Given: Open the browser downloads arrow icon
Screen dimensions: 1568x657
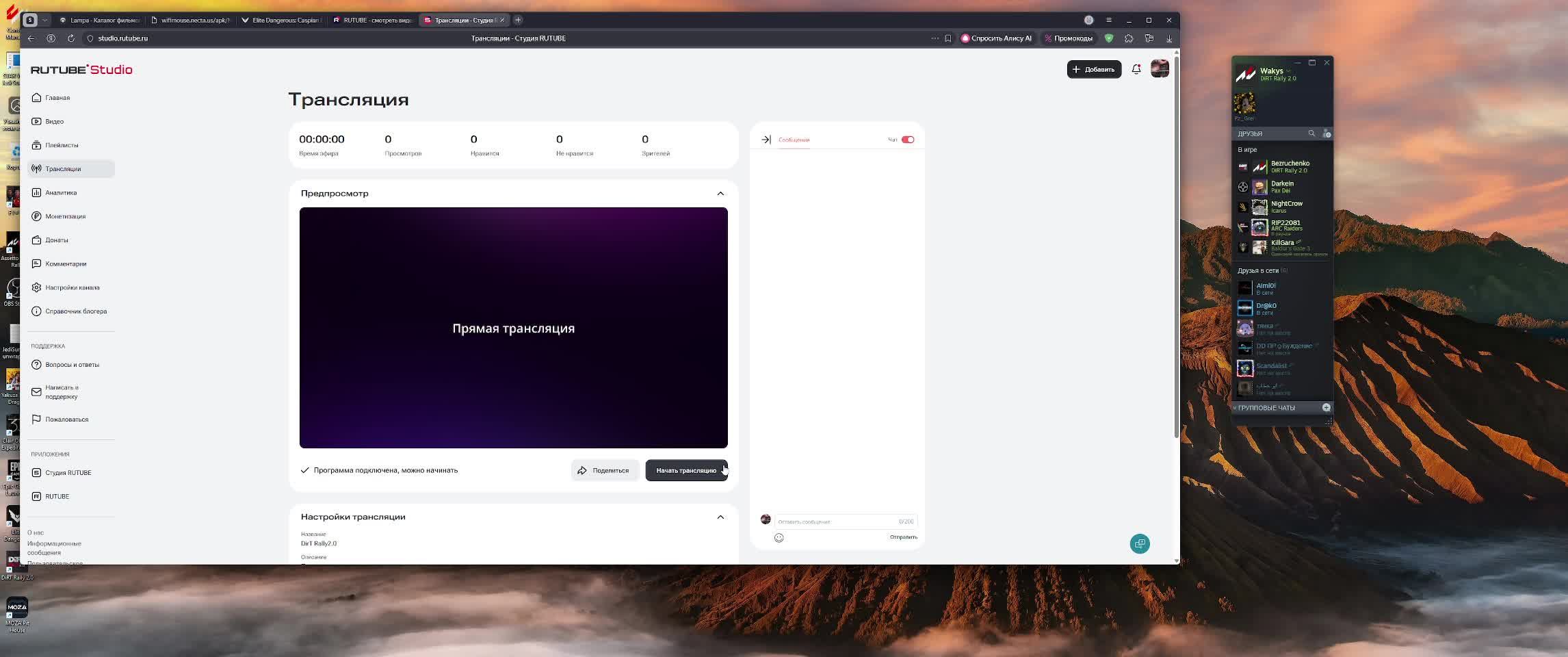Looking at the screenshot, I should pos(1169,38).
